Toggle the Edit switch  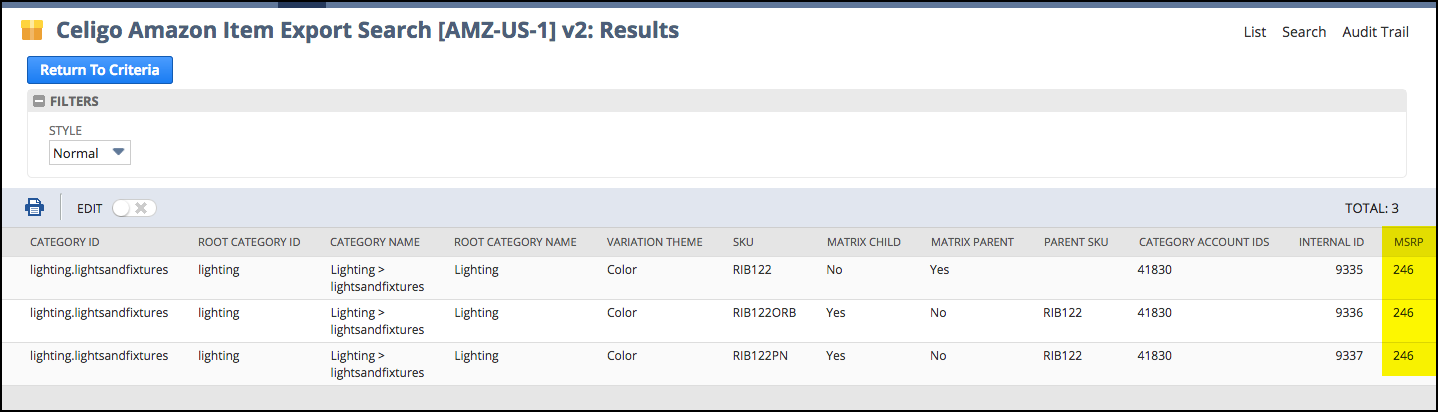coord(134,208)
